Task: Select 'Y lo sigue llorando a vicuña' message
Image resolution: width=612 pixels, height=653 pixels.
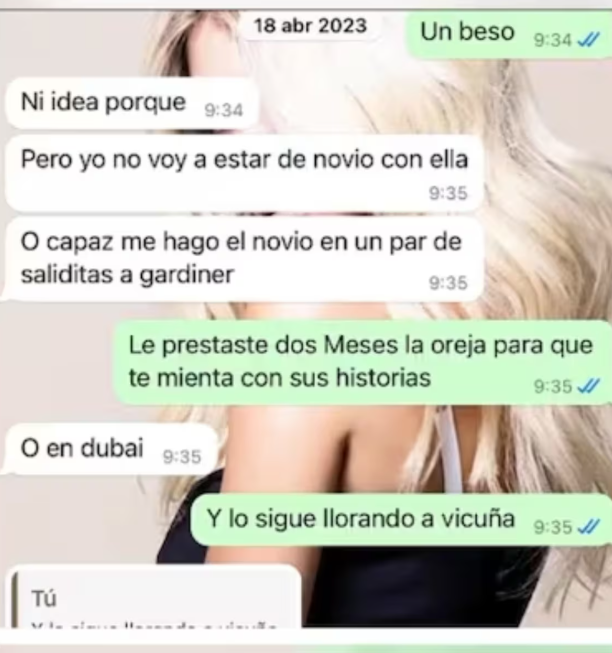Action: [x=401, y=520]
